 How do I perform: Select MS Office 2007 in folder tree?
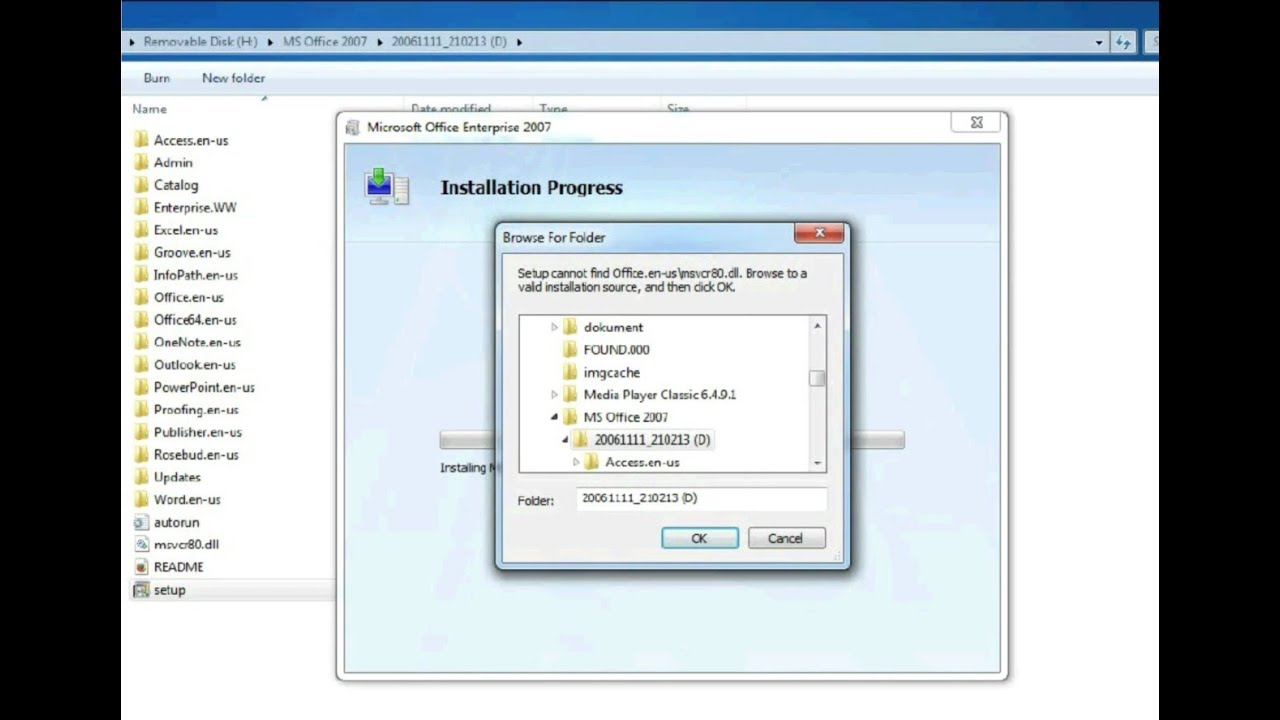[625, 417]
